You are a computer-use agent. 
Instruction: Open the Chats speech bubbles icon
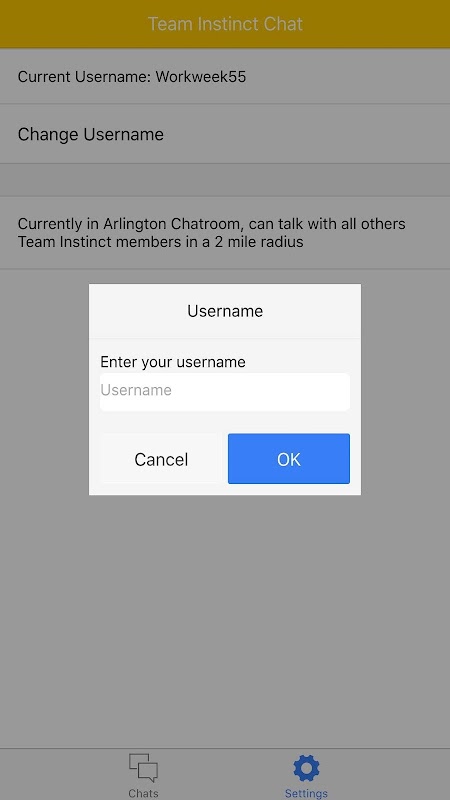coord(143,767)
